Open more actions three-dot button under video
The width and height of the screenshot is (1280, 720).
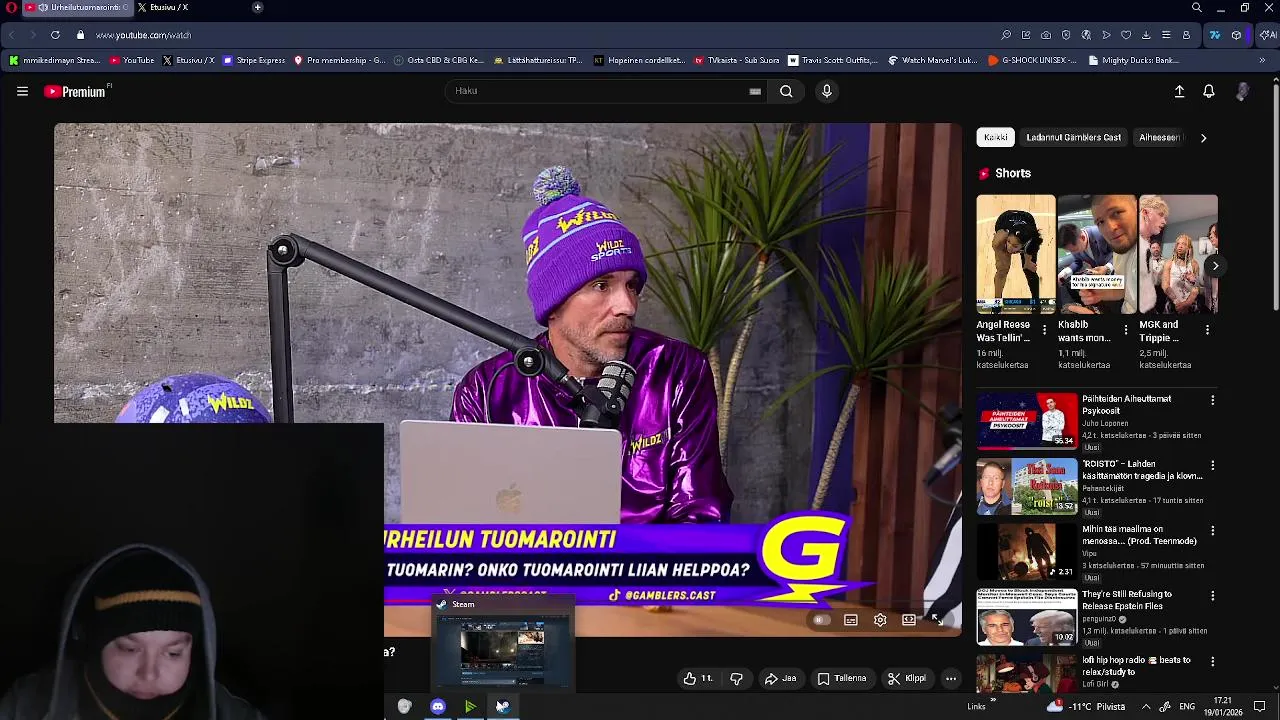[x=951, y=678]
